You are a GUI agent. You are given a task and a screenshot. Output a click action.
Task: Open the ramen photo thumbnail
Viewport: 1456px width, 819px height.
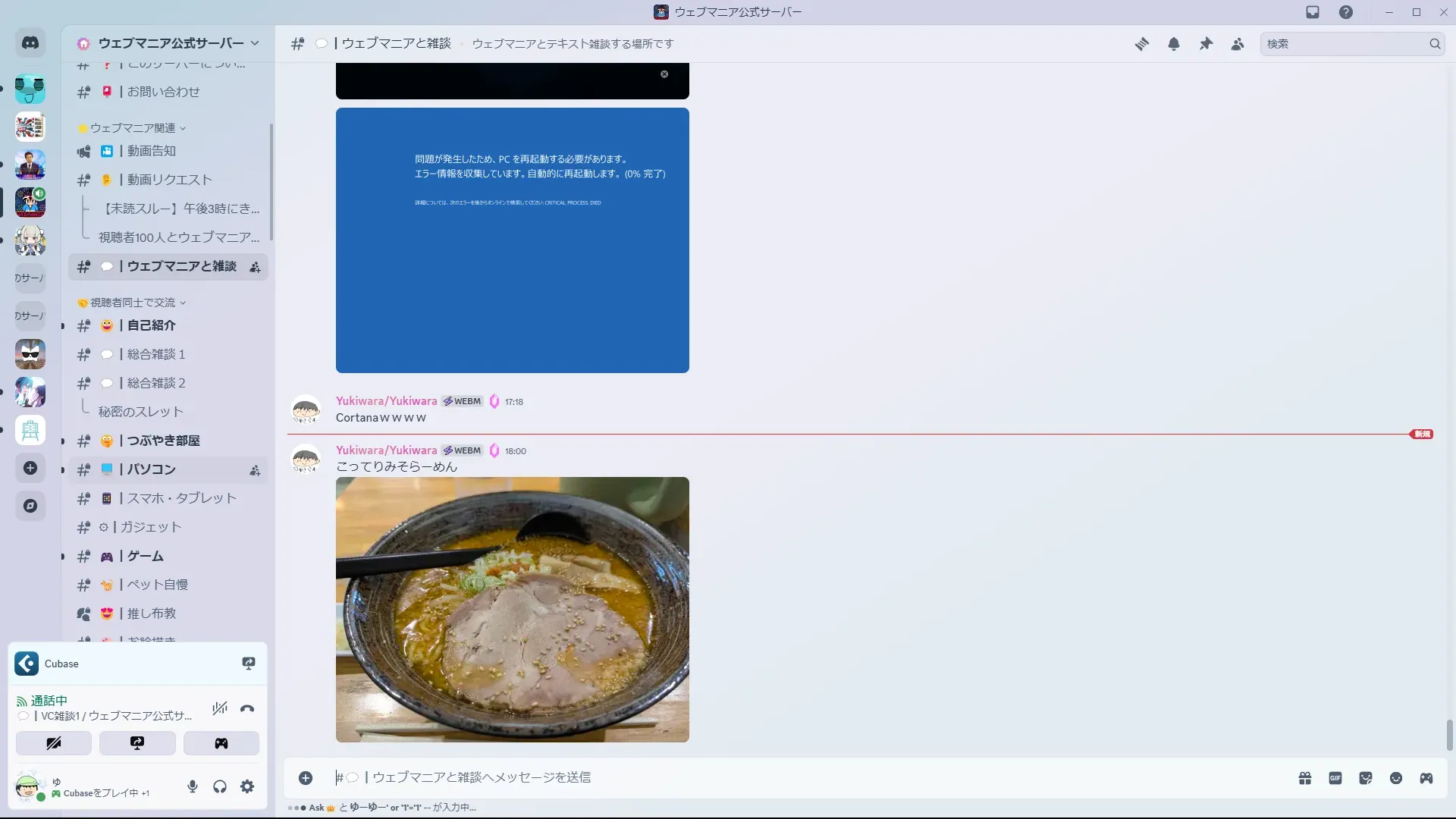tap(512, 610)
